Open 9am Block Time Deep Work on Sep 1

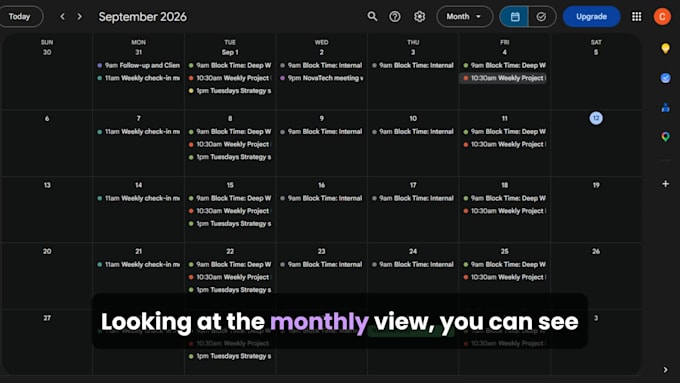click(x=230, y=65)
